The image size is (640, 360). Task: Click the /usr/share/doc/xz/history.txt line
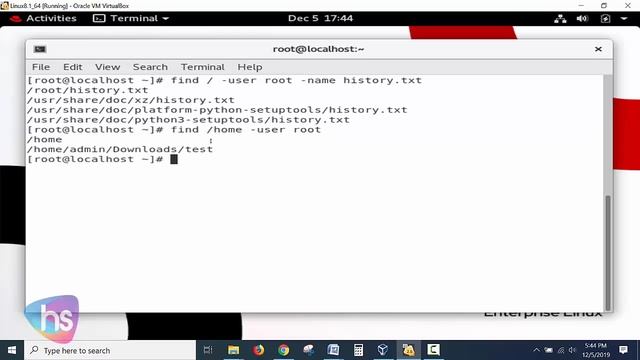131,100
